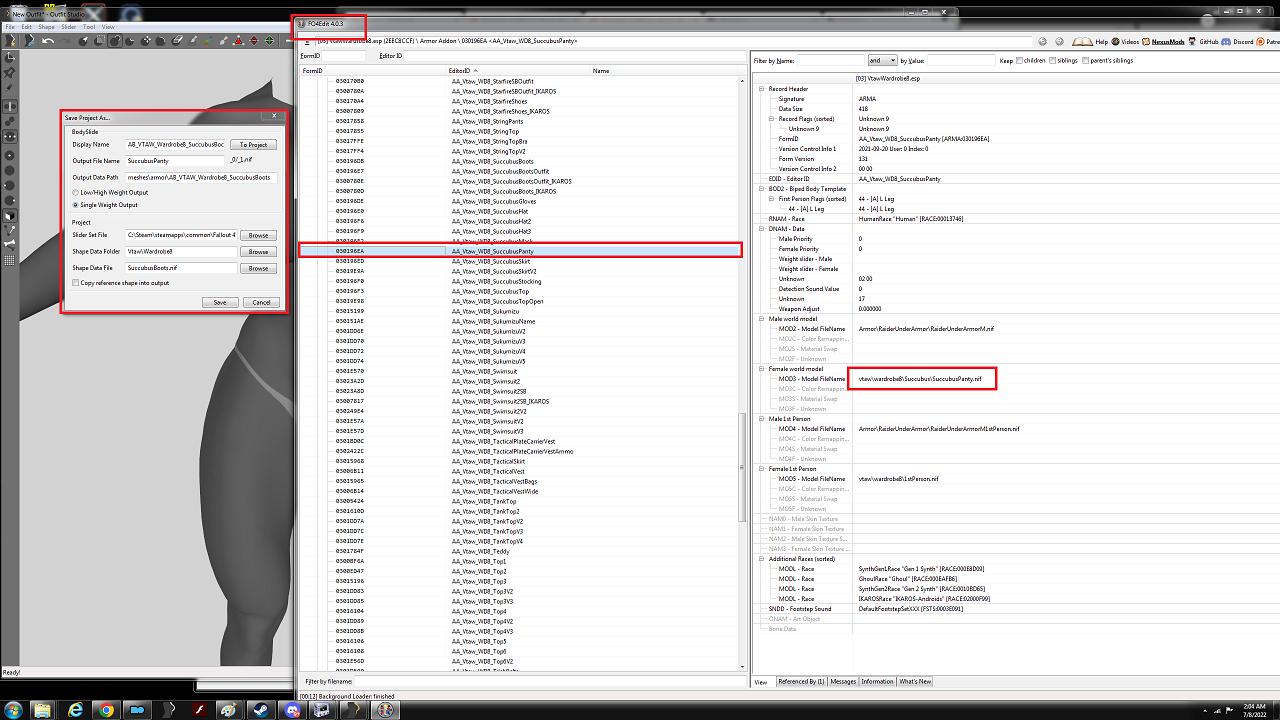
Task: Click Save in Save Project As dialog
Action: point(219,302)
